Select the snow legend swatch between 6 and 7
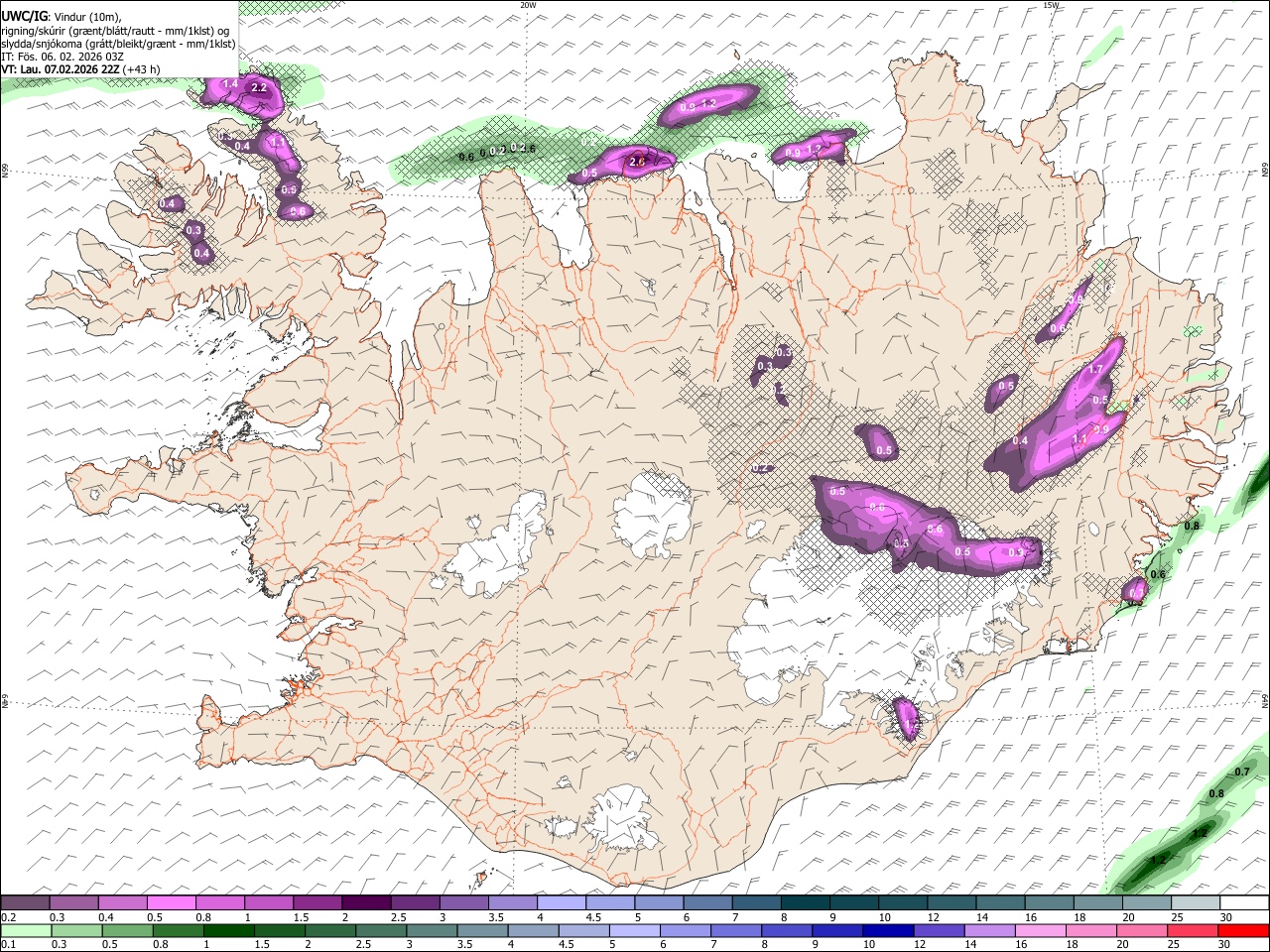1270x952 pixels. tap(707, 903)
